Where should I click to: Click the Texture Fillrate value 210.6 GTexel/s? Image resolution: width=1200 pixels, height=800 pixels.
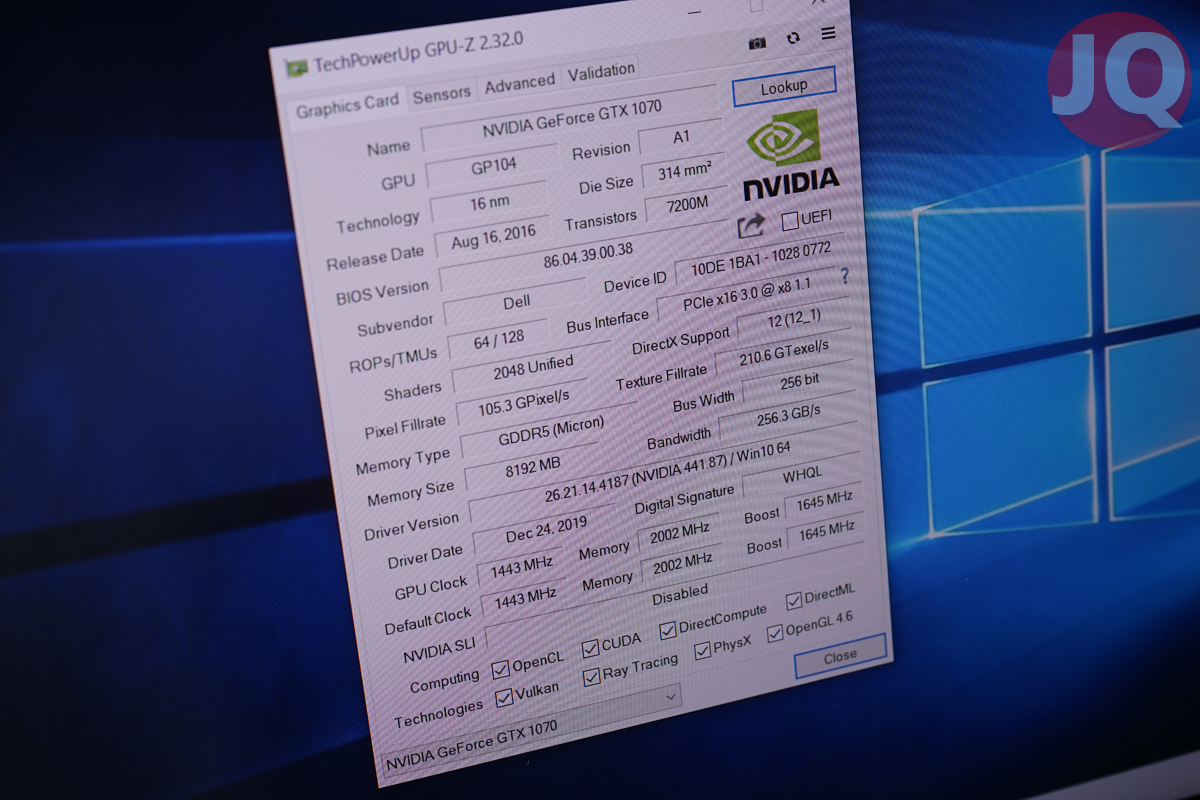[x=783, y=351]
